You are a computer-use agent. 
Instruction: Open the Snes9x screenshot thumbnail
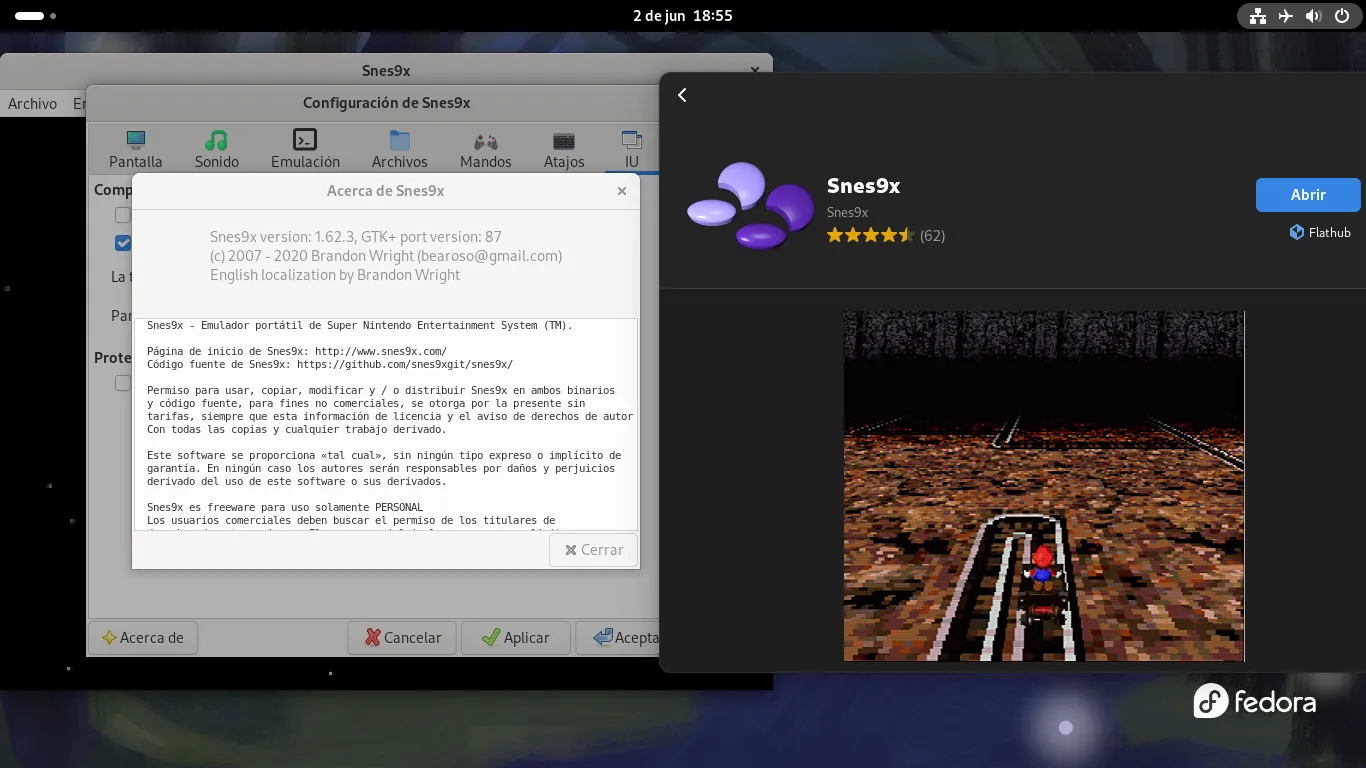1044,486
